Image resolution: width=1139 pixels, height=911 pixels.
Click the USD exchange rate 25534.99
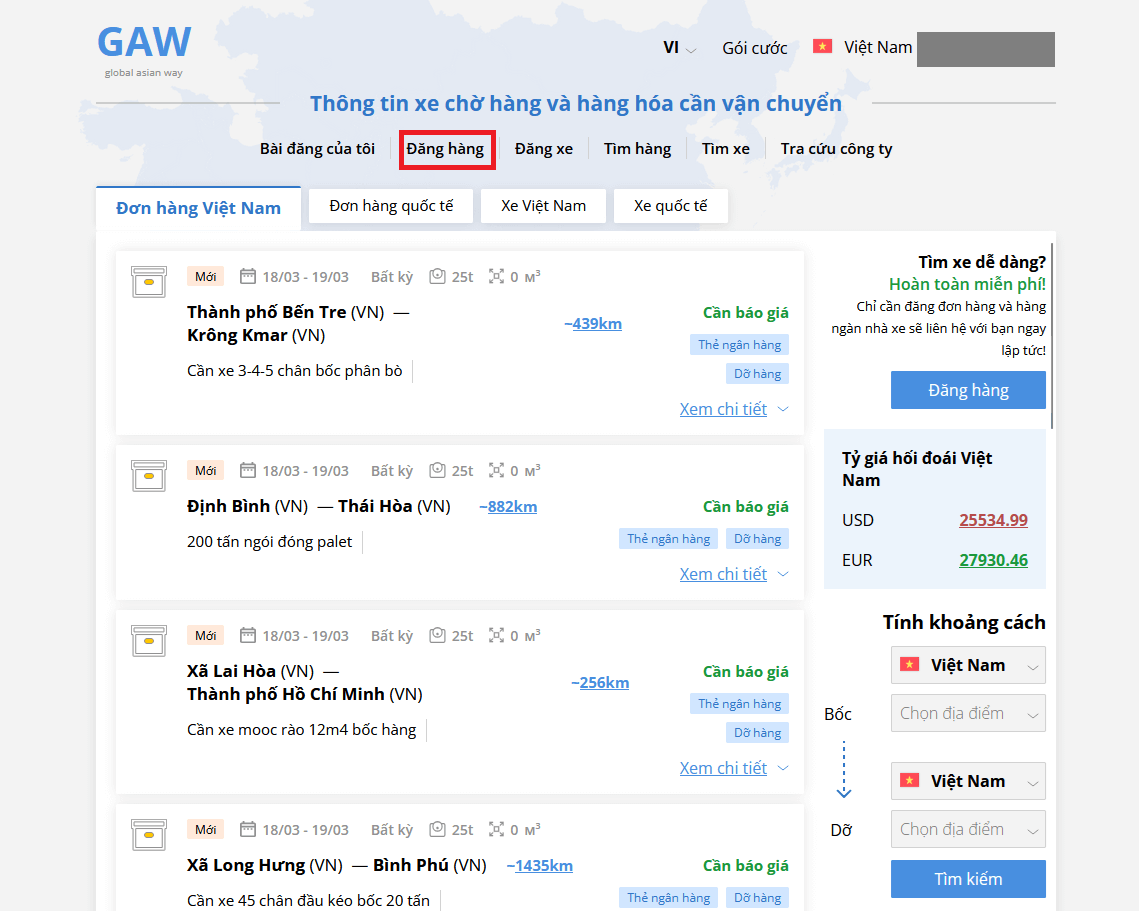point(993,520)
